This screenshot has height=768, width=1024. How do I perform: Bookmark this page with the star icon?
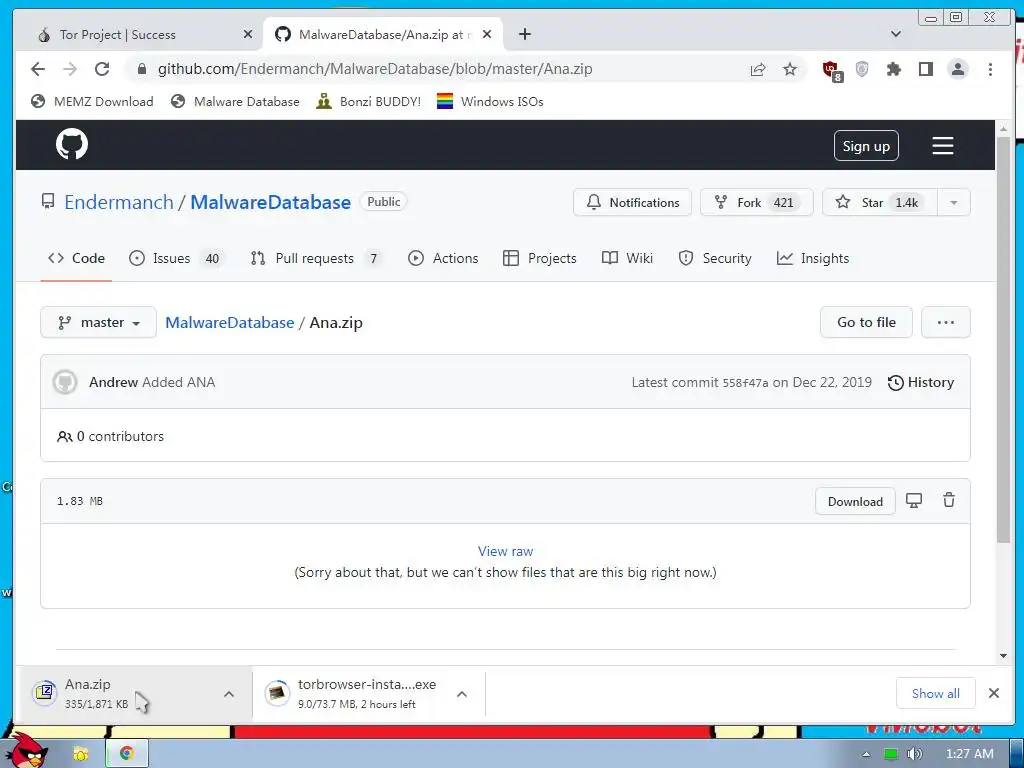point(790,69)
